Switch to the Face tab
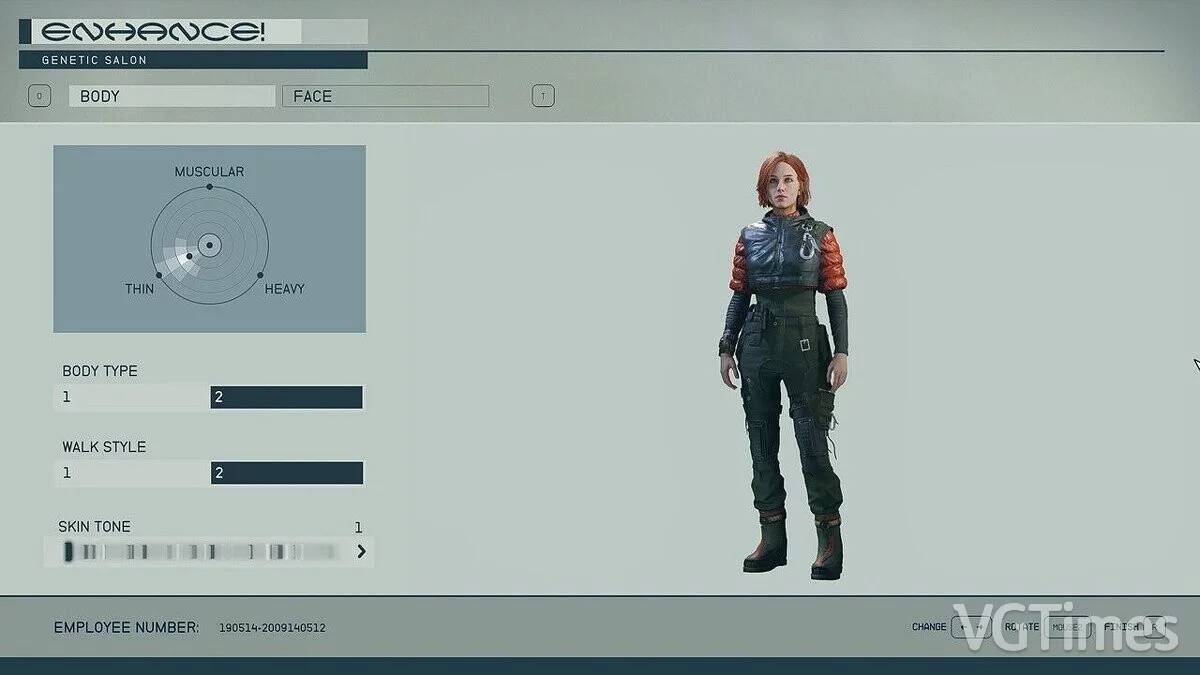1200x675 pixels. coord(386,96)
